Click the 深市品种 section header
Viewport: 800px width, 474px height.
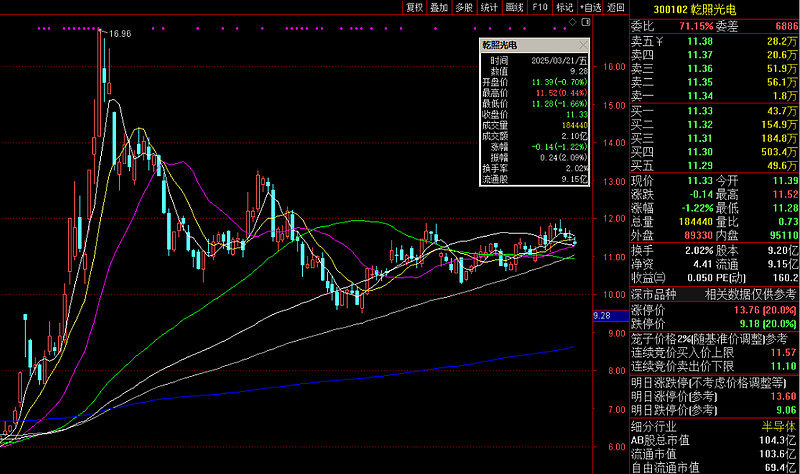coord(654,293)
